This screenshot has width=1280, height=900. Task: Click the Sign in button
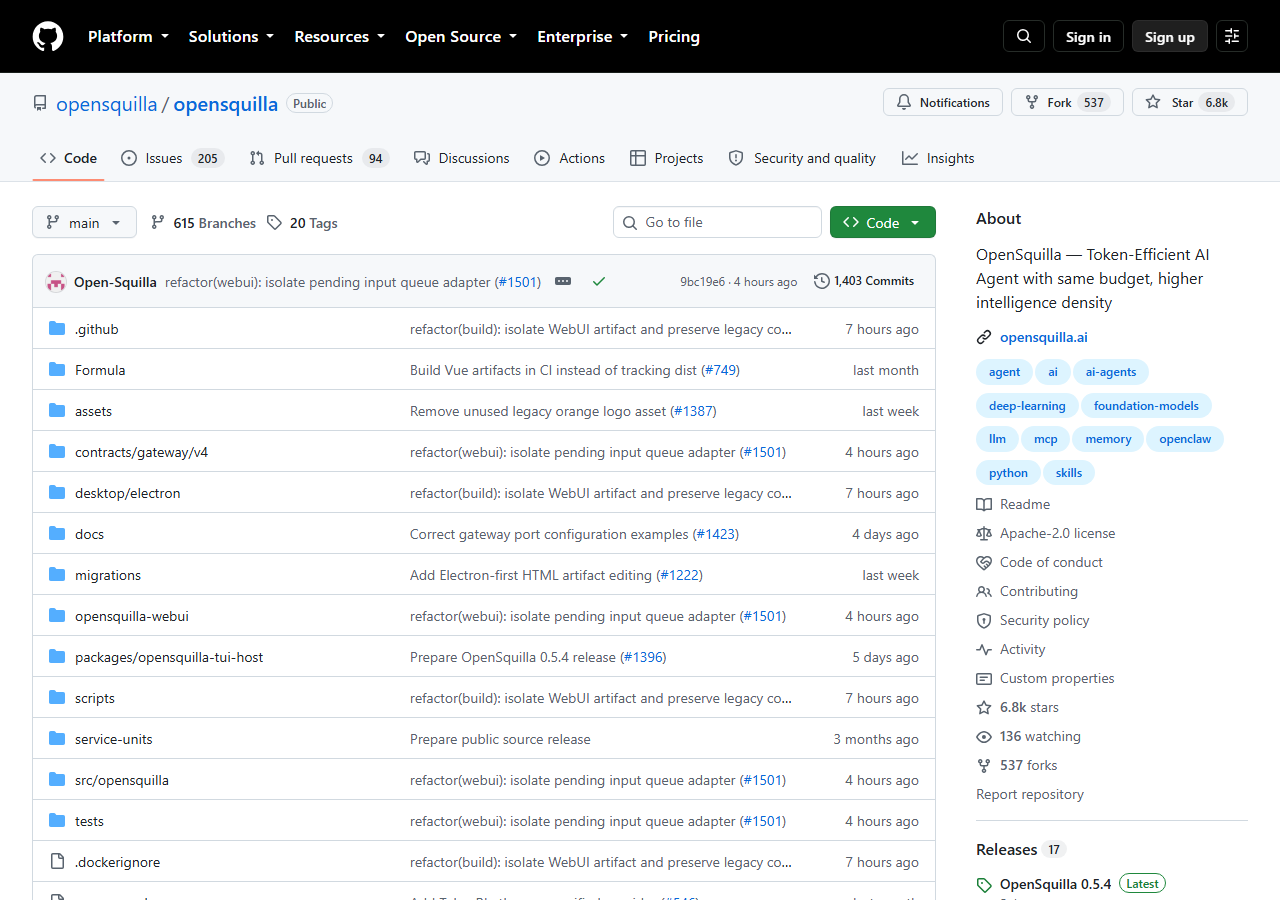pyautogui.click(x=1088, y=36)
